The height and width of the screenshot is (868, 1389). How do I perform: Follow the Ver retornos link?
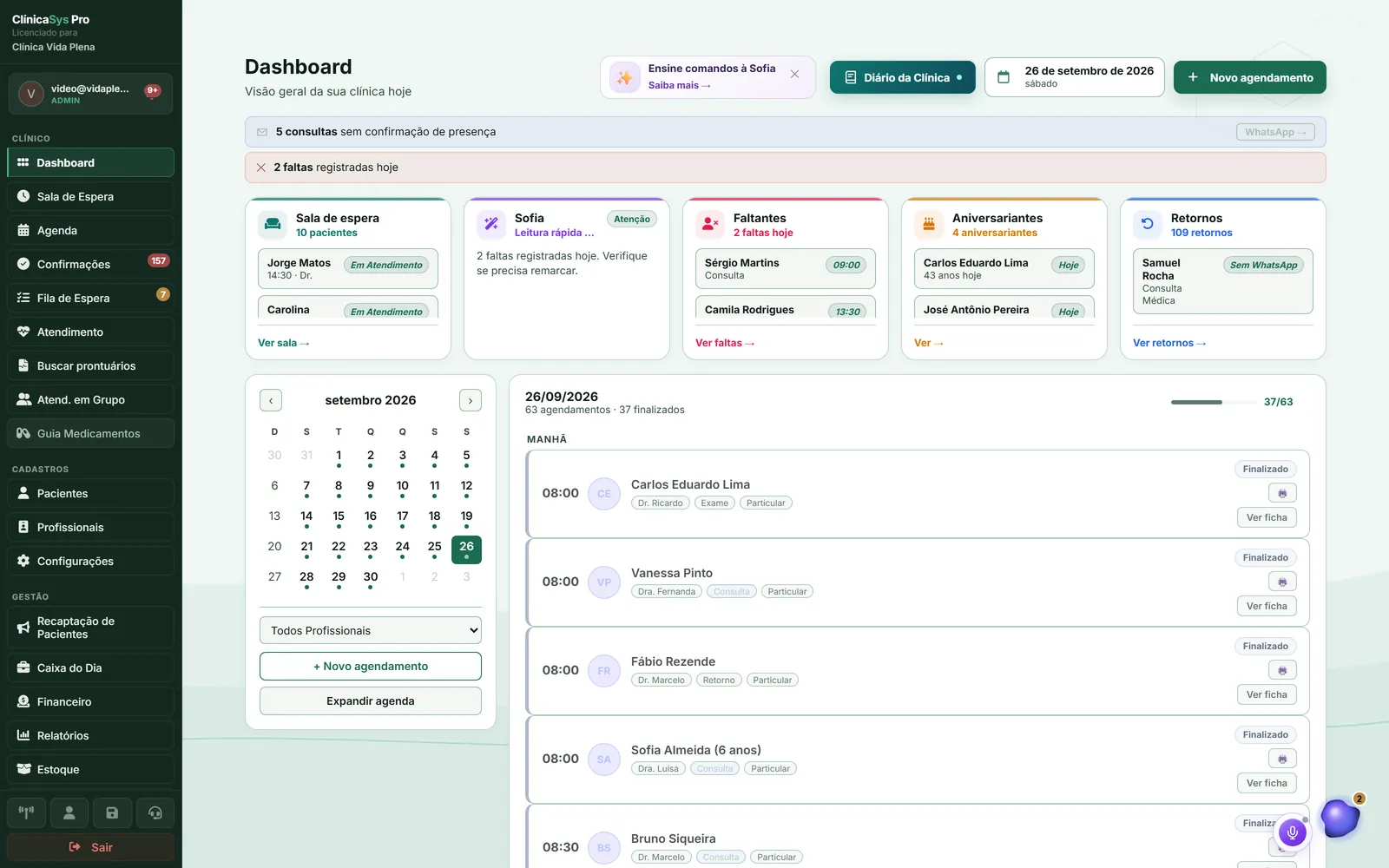pyautogui.click(x=1169, y=343)
